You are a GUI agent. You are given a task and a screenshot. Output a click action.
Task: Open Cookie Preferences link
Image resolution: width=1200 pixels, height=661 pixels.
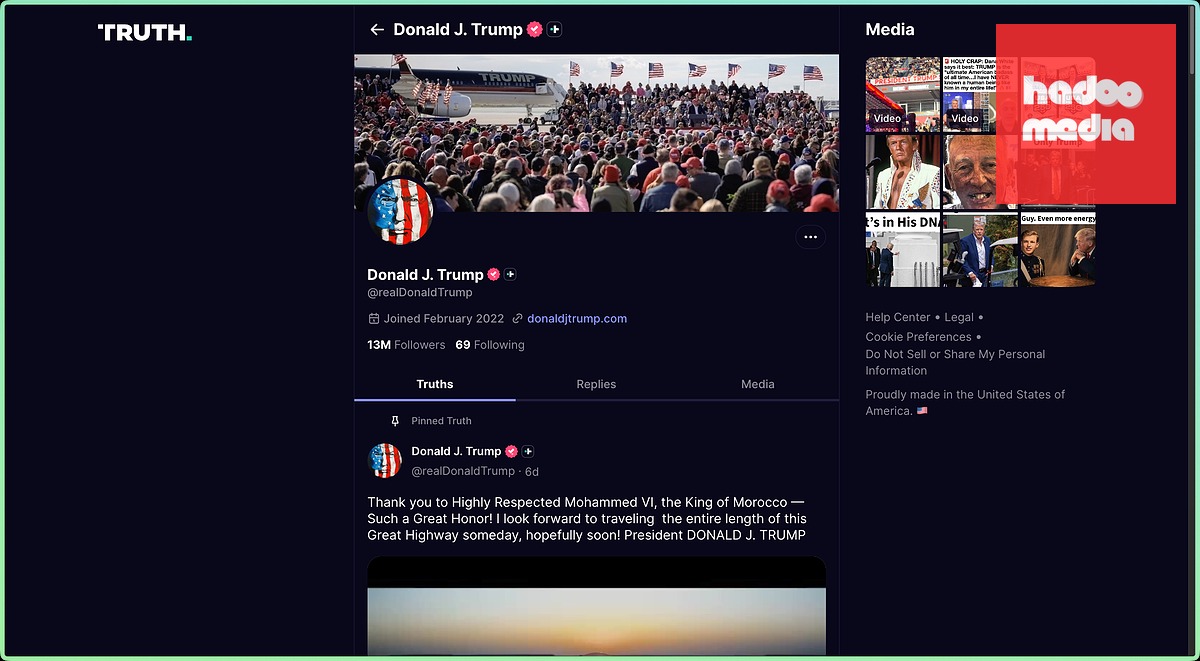click(918, 337)
